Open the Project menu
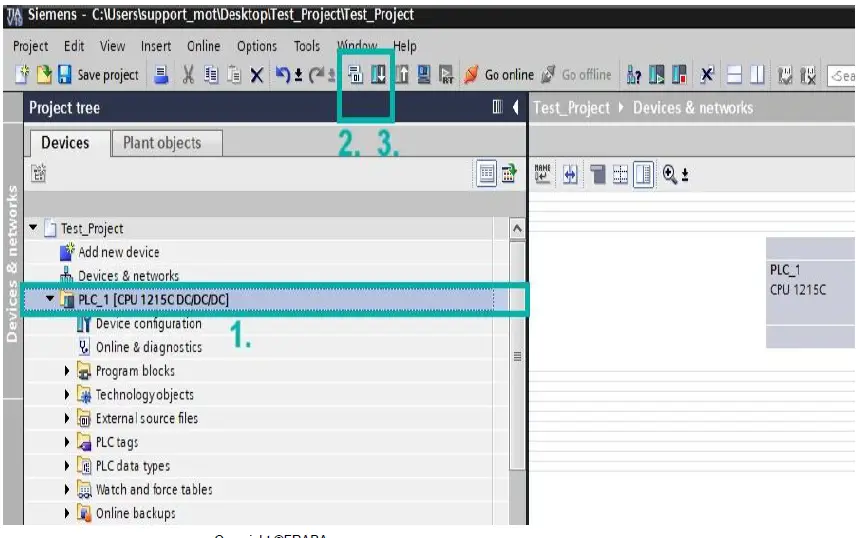Image resolution: width=856 pixels, height=538 pixels. 31,46
